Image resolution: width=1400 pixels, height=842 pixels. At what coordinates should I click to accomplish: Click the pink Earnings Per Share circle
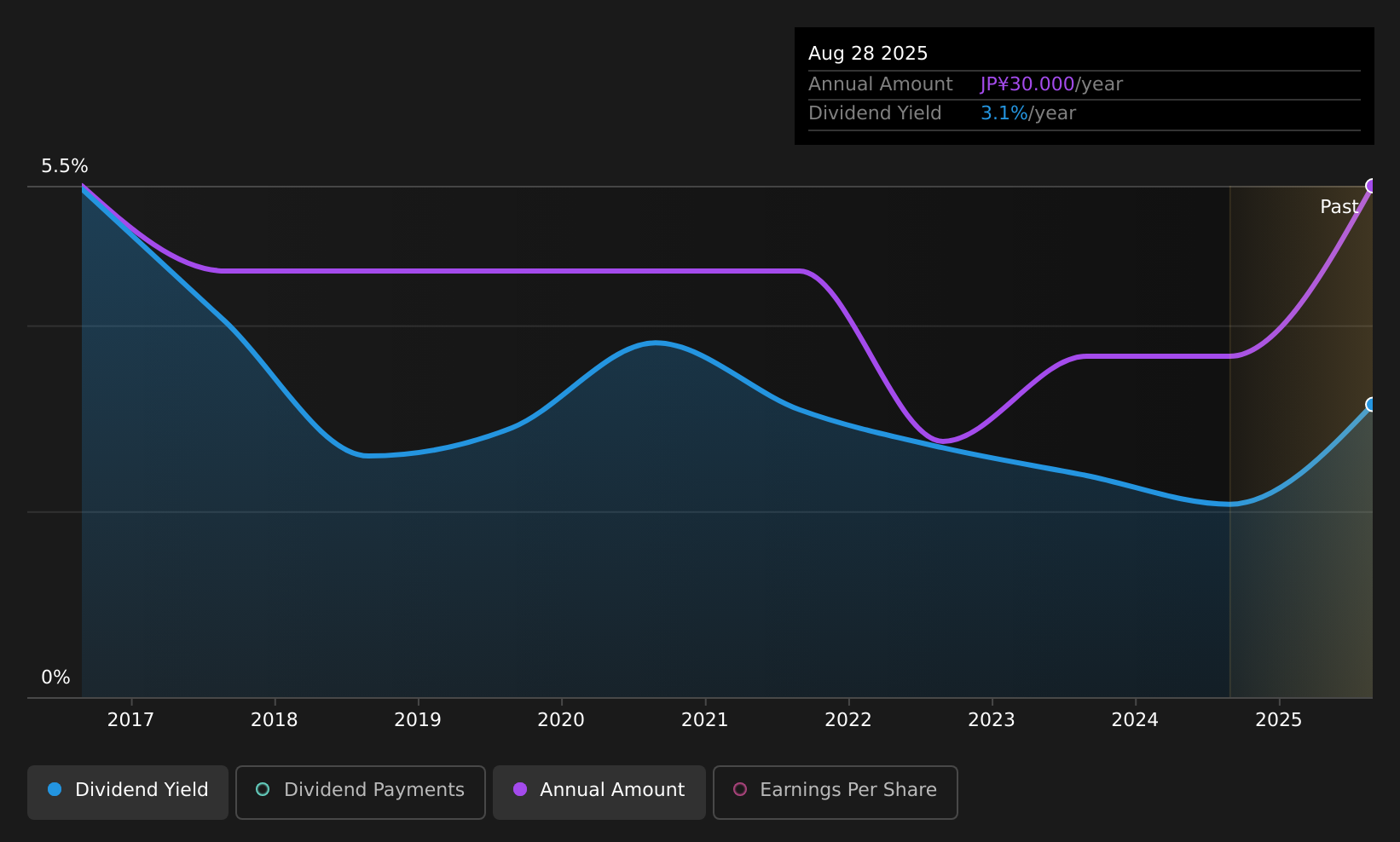click(740, 789)
